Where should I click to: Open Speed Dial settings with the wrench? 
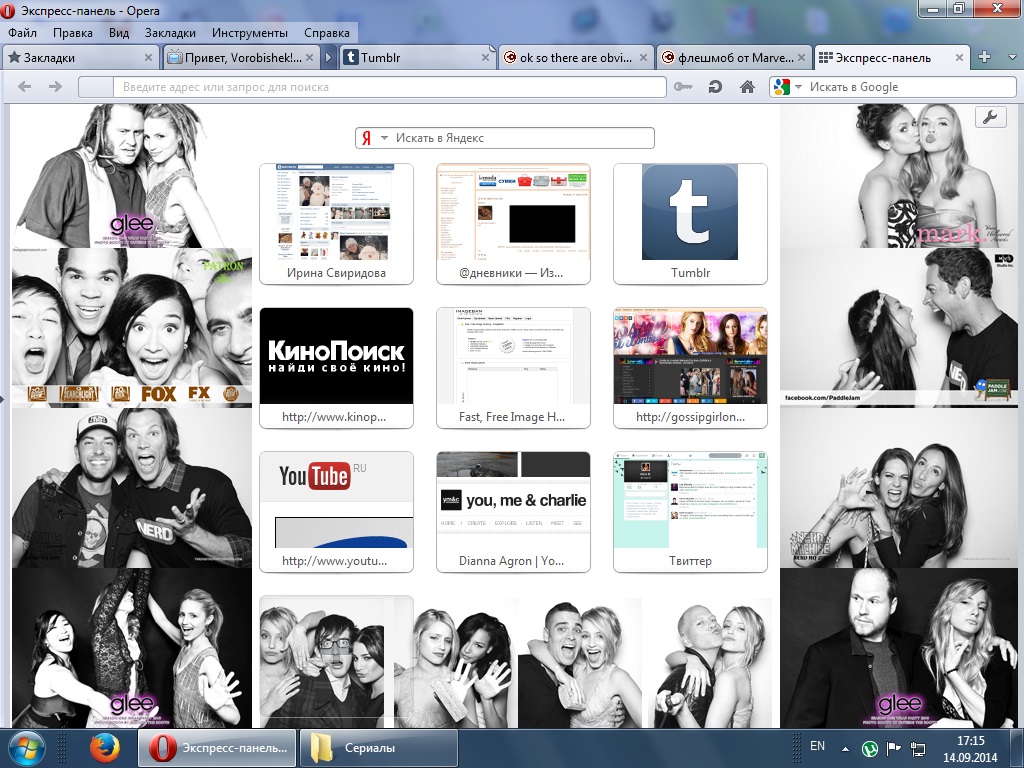pos(990,118)
